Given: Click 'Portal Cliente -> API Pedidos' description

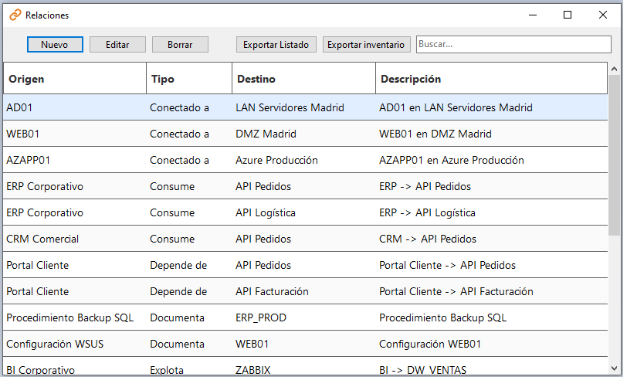Looking at the screenshot, I should click(447, 265).
